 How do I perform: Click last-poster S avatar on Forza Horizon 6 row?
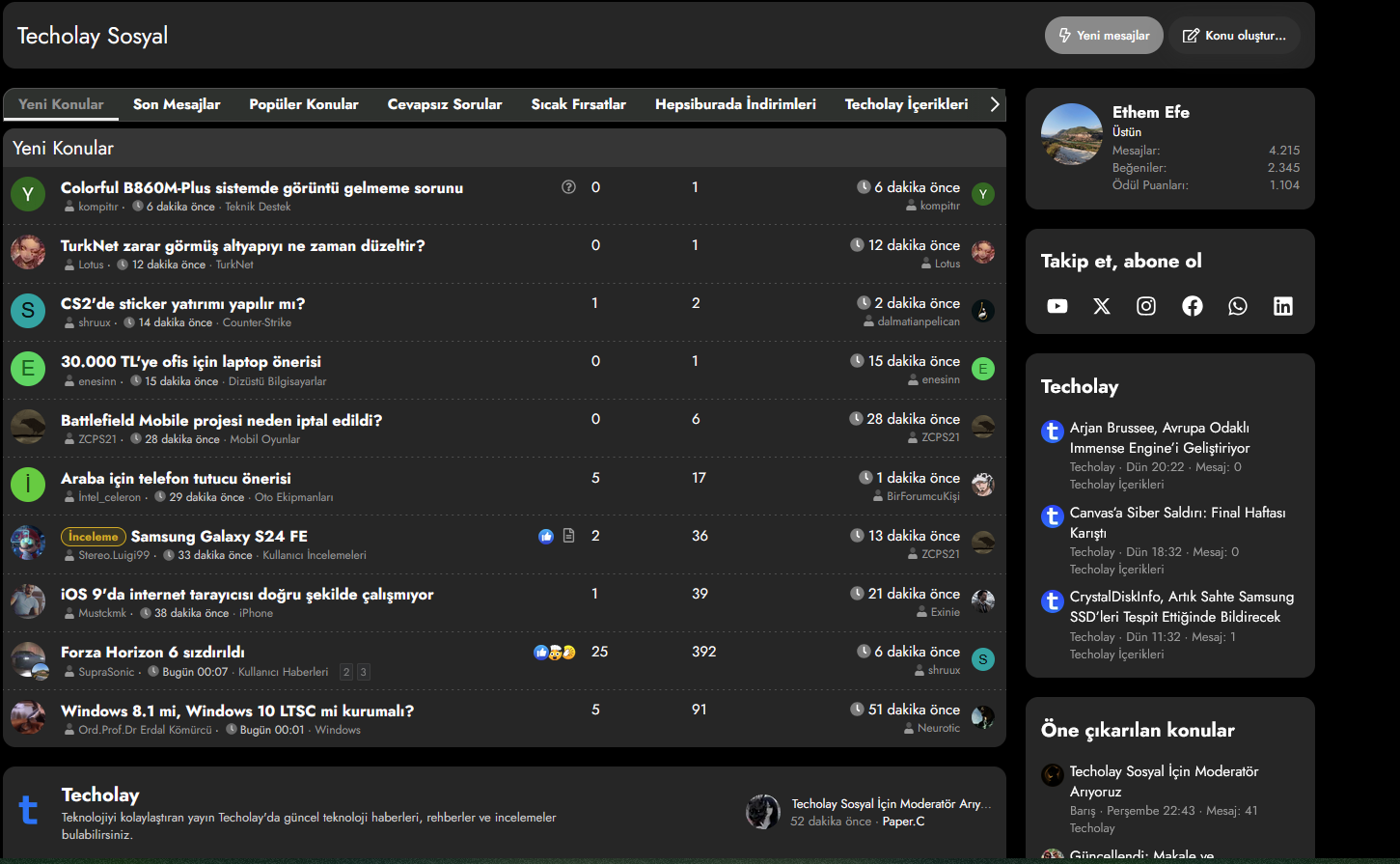point(983,659)
